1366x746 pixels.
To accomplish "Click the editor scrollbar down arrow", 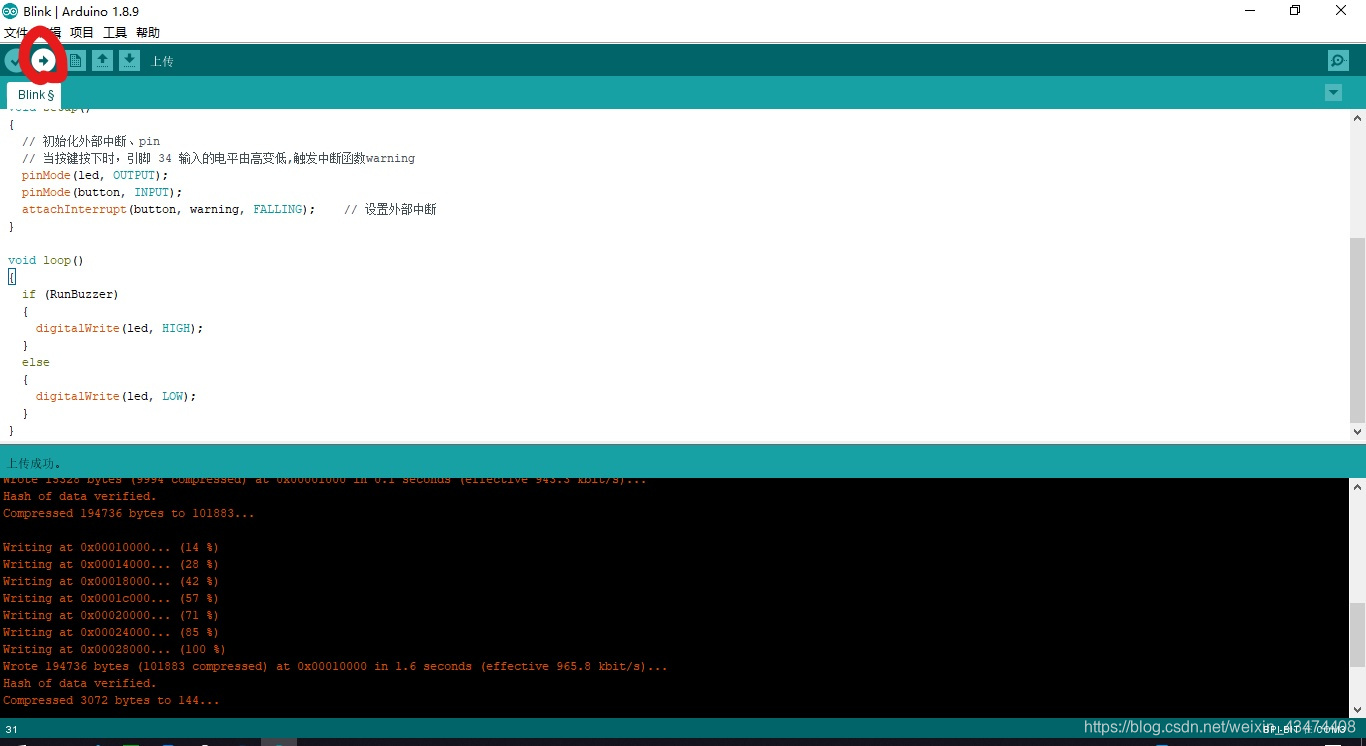I will pos(1357,432).
